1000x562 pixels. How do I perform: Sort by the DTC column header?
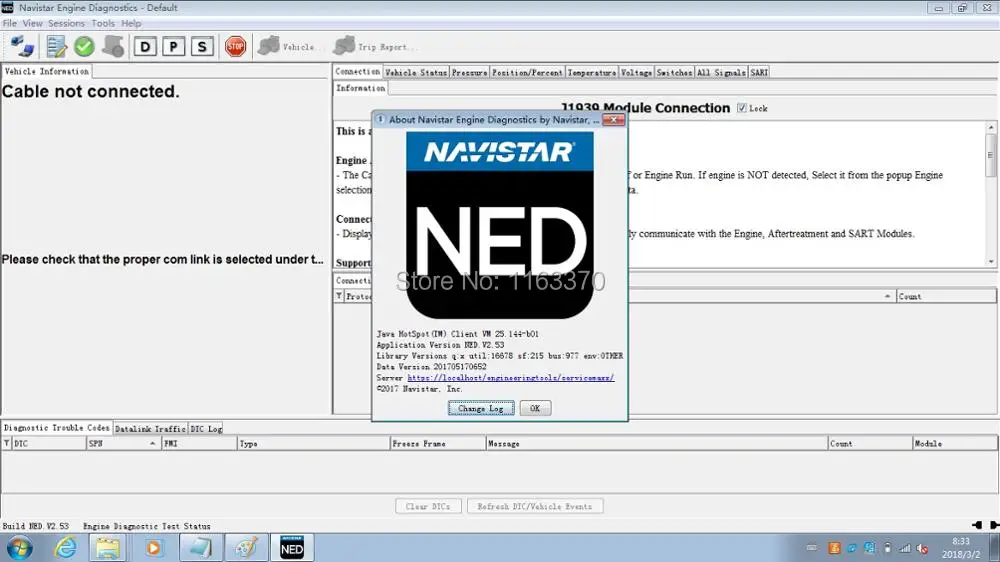coord(48,443)
